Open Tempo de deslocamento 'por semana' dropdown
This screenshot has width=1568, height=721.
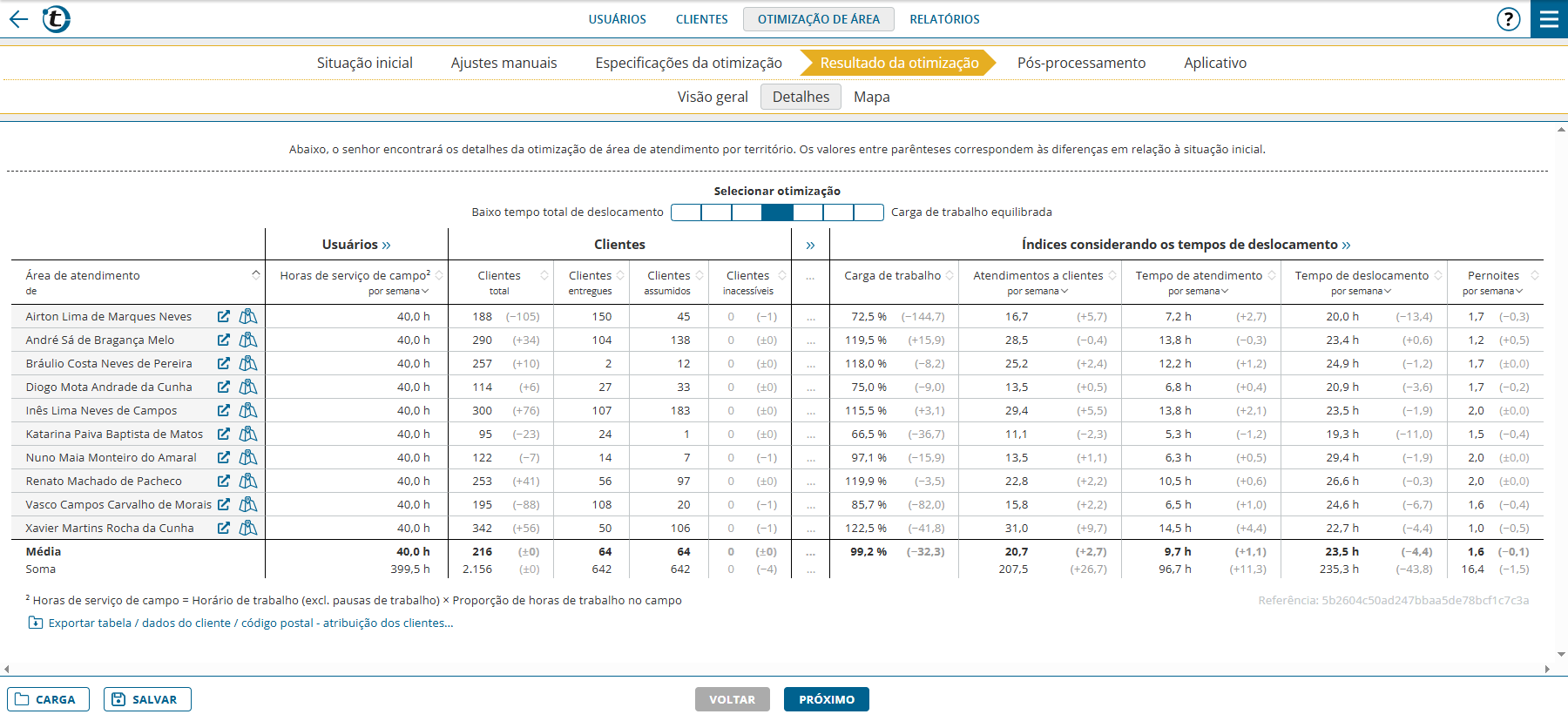(1361, 291)
